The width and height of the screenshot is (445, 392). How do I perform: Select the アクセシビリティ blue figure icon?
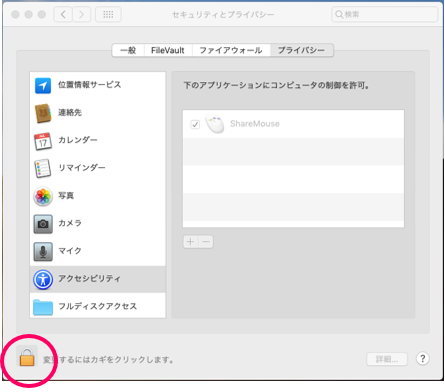click(x=43, y=279)
